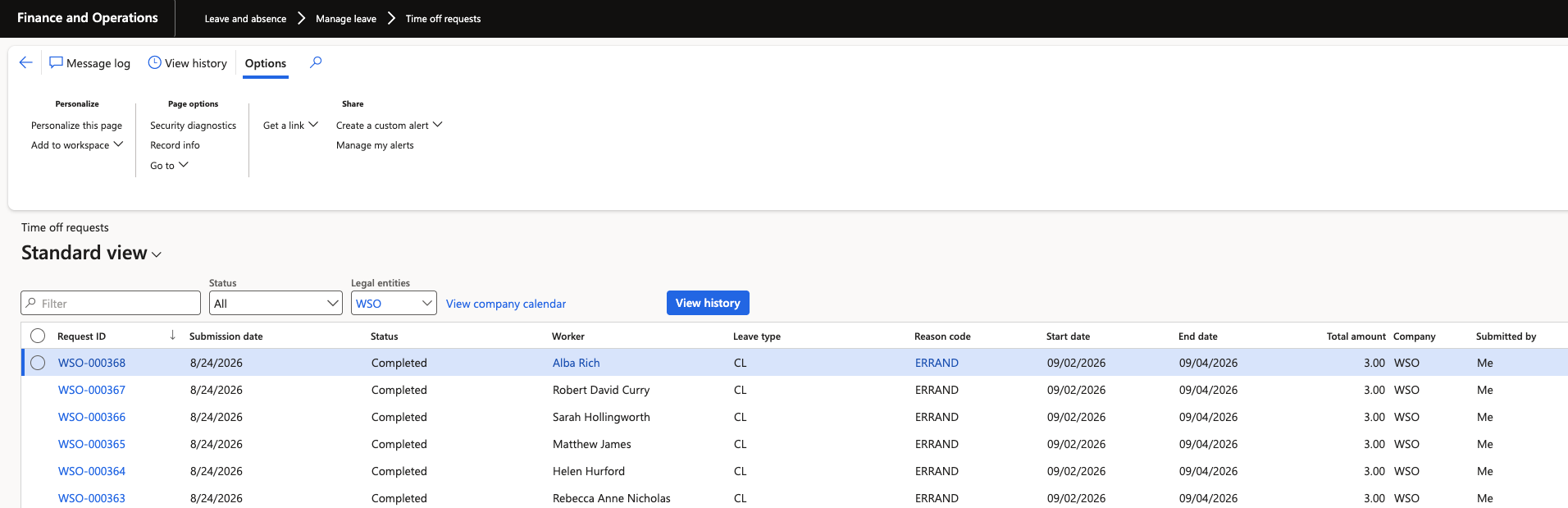Expand Create a custom alert menu
Viewport: 1568px width, 508px height.
[389, 126]
